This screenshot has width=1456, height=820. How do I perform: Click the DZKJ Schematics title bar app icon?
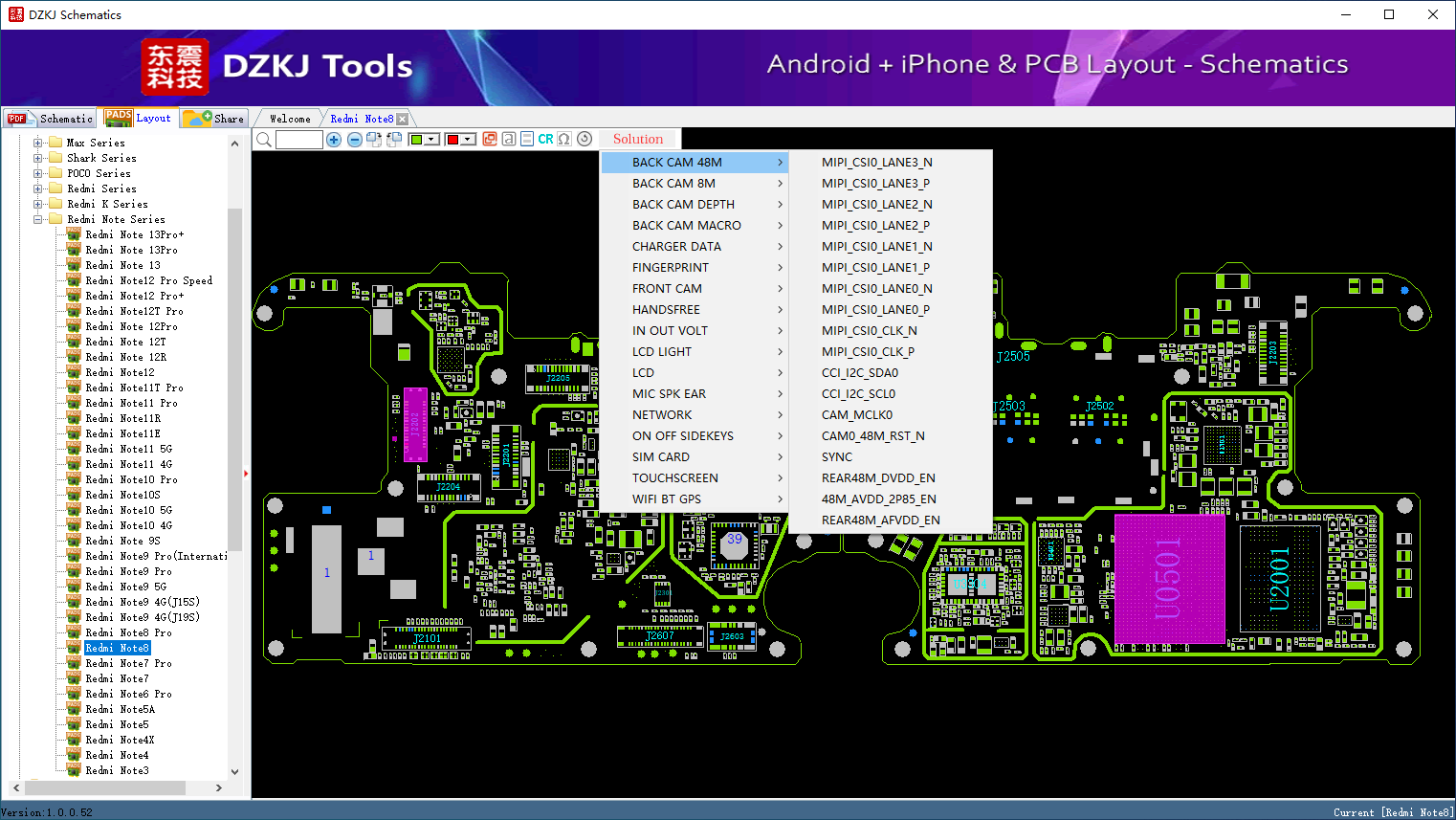coord(15,14)
